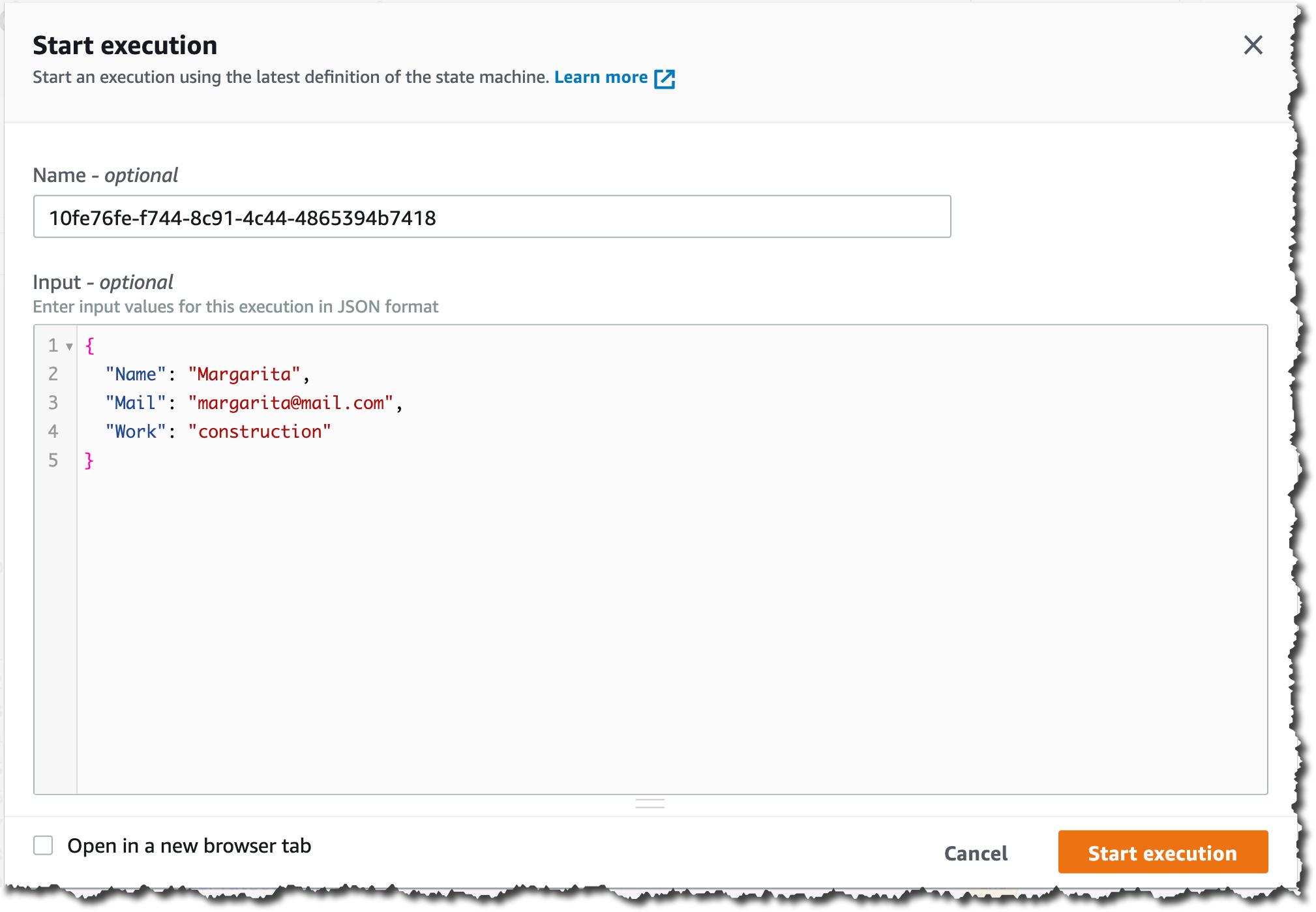
Task: Click the execution Name input field
Action: click(x=492, y=217)
